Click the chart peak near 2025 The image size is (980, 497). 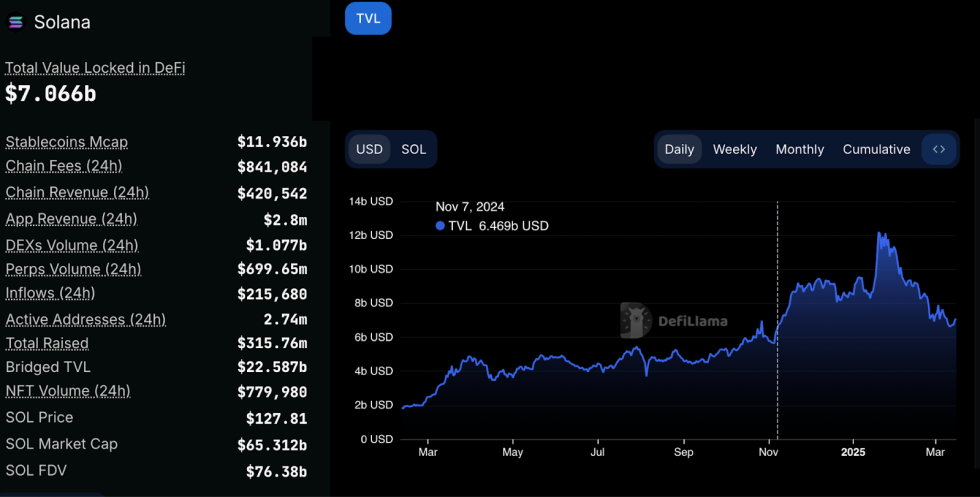[x=879, y=233]
